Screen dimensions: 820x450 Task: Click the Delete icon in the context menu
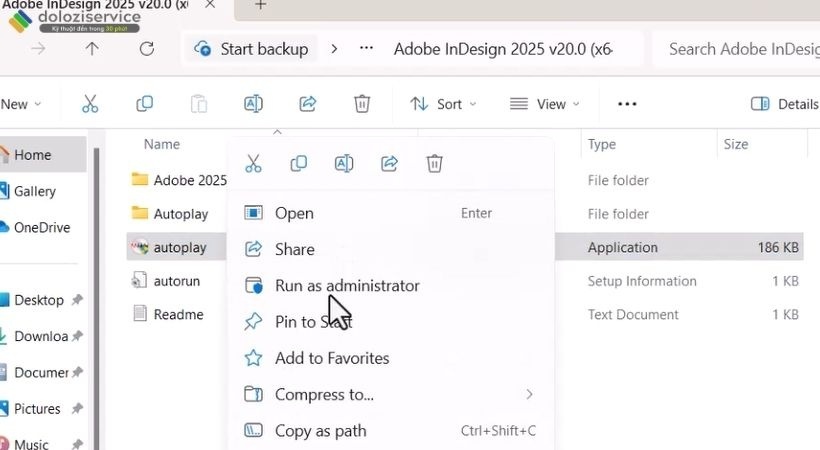point(434,164)
